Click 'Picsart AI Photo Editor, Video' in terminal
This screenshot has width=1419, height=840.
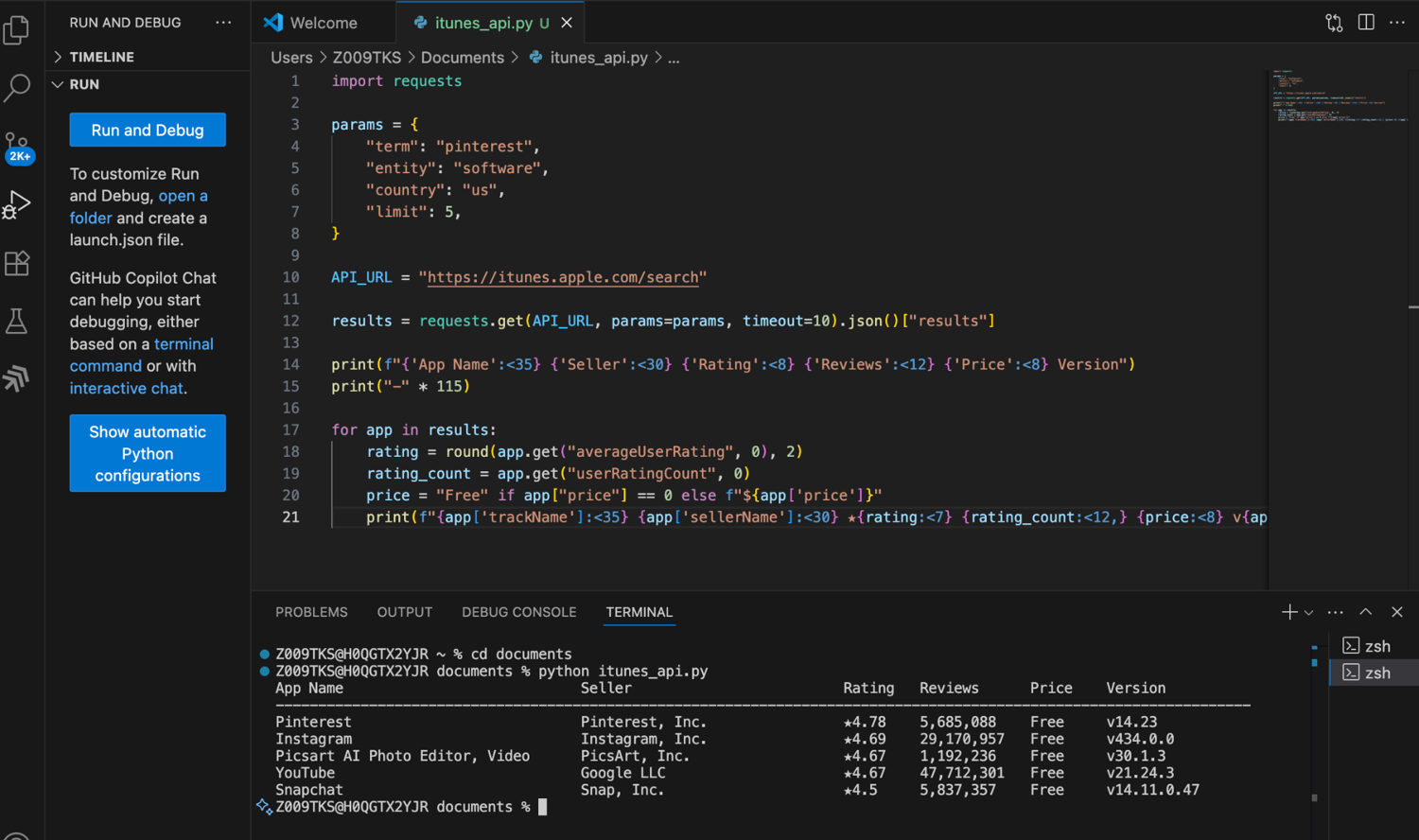coord(402,756)
